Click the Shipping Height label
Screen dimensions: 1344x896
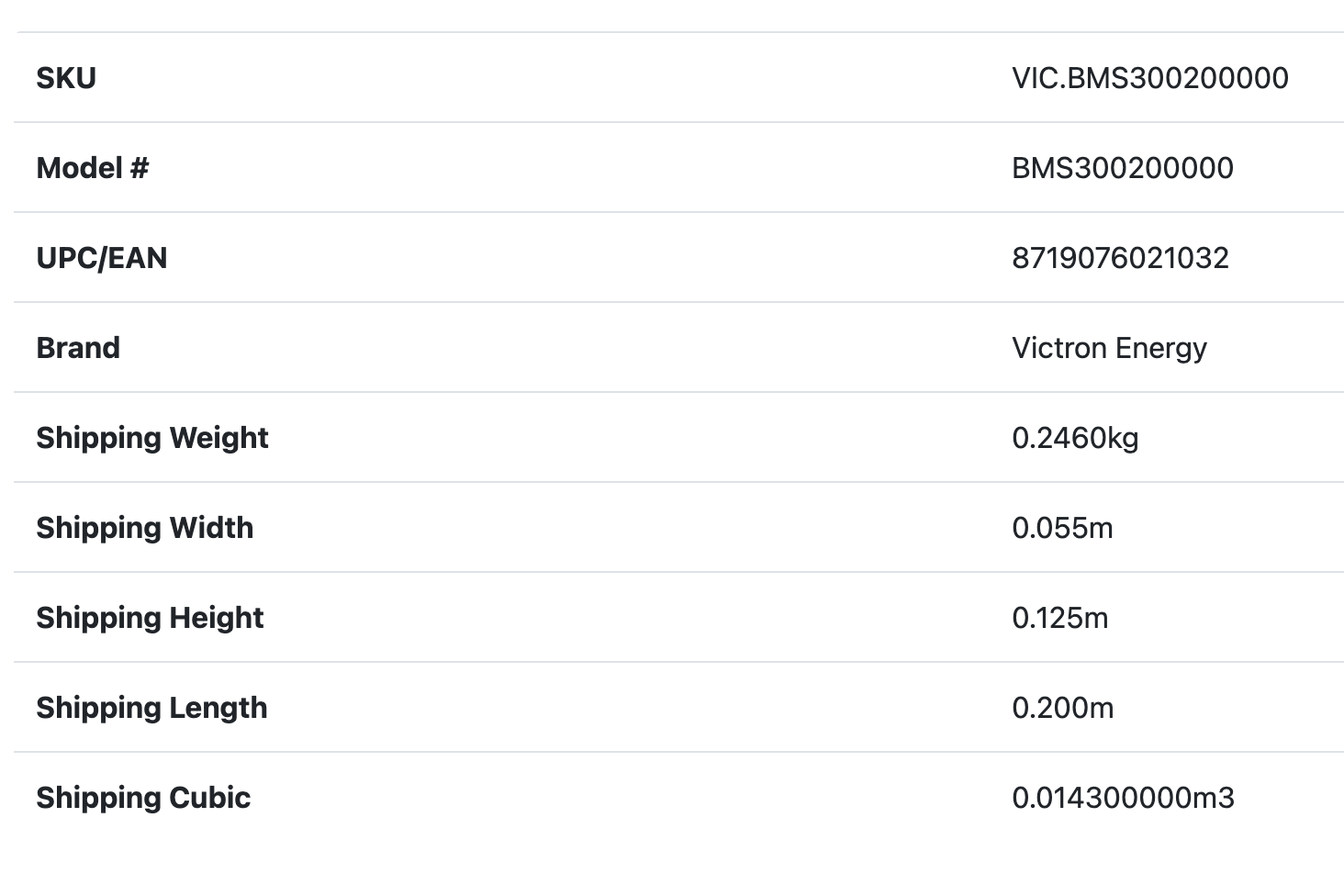coord(150,618)
